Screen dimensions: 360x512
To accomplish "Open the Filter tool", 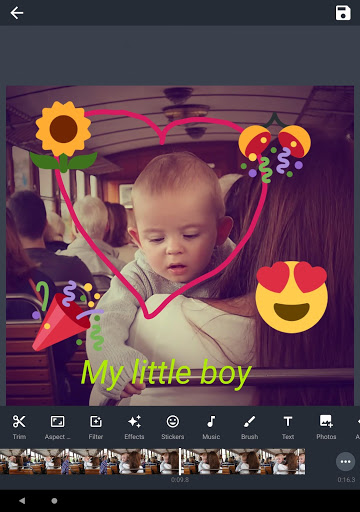I will coord(96,427).
